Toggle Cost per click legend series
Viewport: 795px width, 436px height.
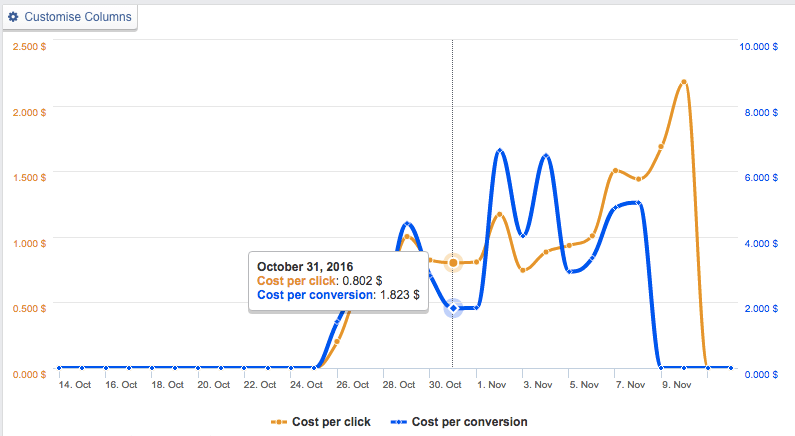[x=320, y=422]
